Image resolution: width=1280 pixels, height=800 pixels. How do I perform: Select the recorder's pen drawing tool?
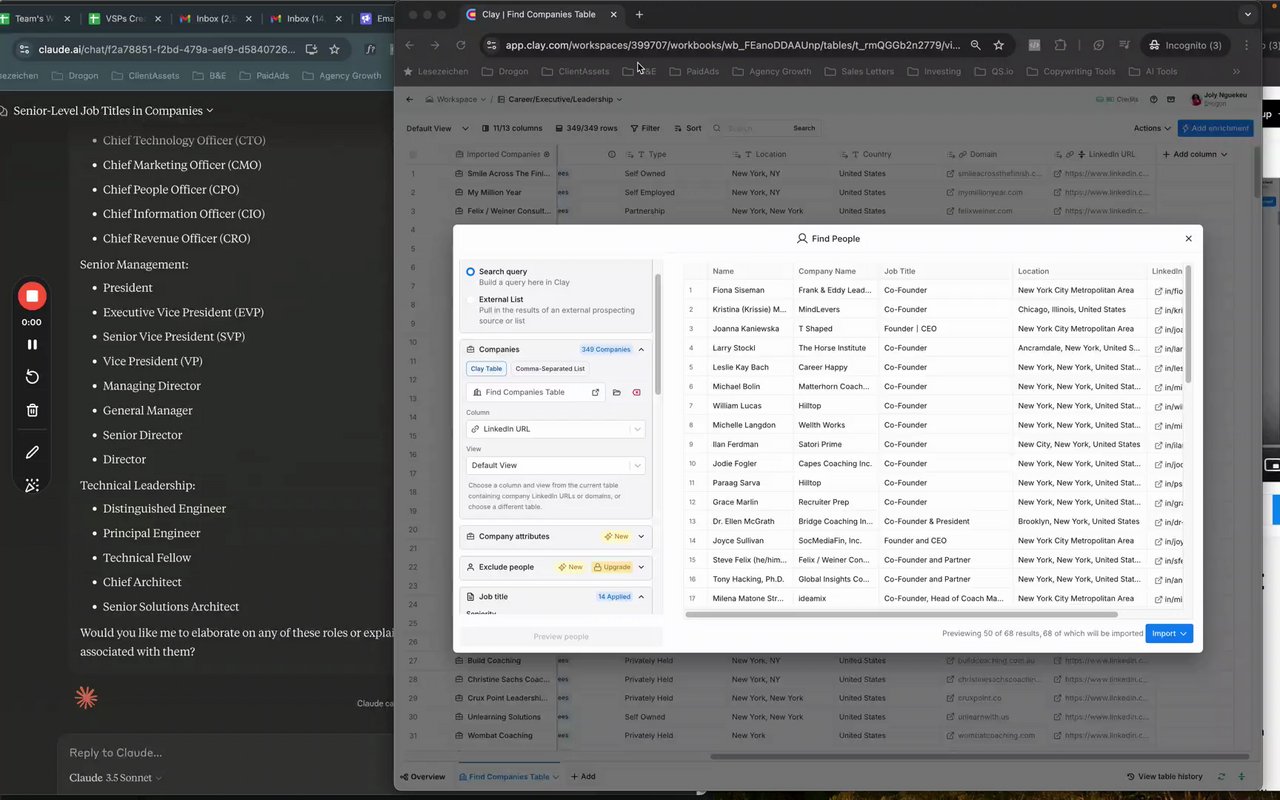[32, 452]
